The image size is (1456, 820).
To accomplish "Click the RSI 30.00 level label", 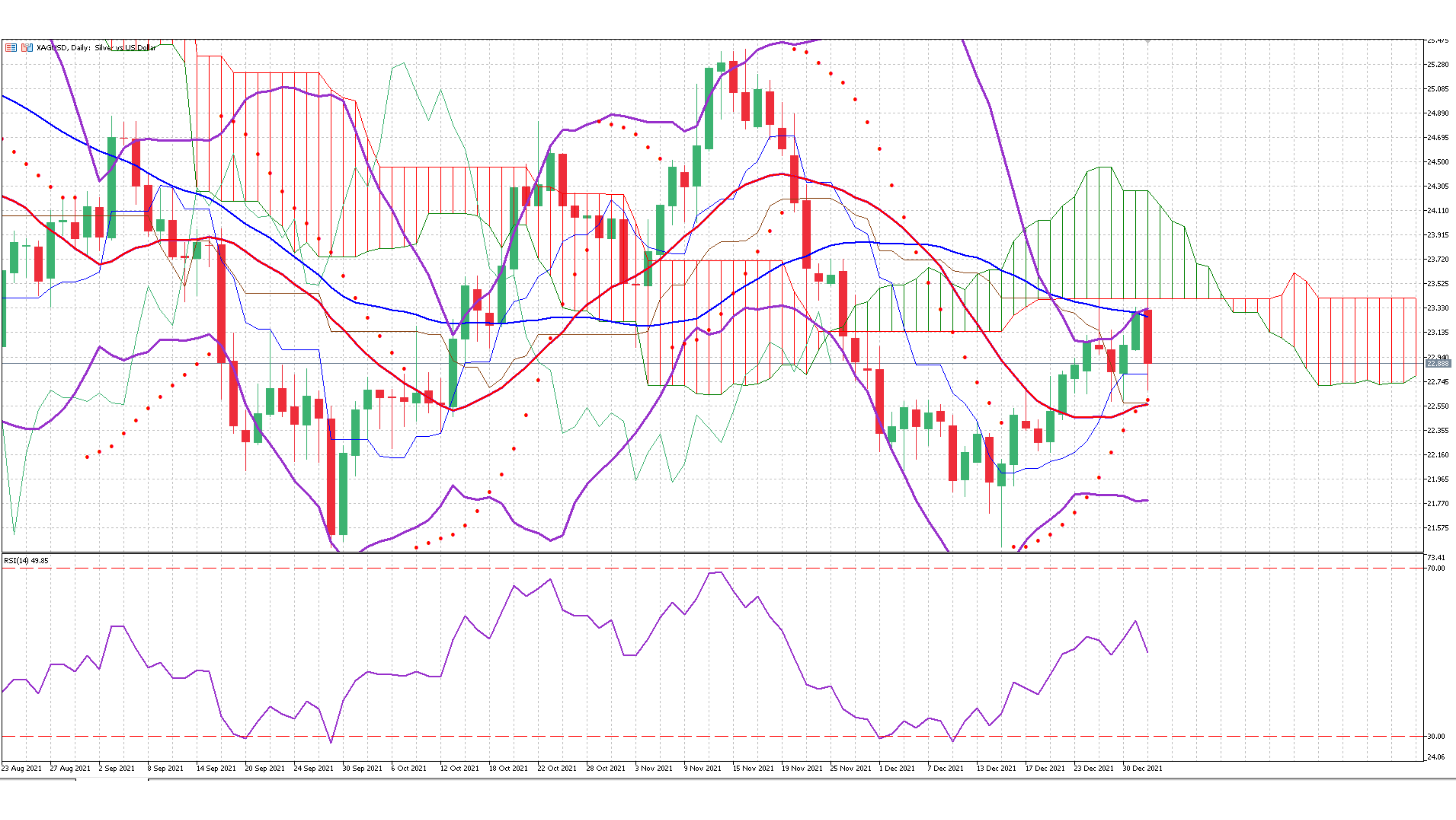I will coord(1436,736).
